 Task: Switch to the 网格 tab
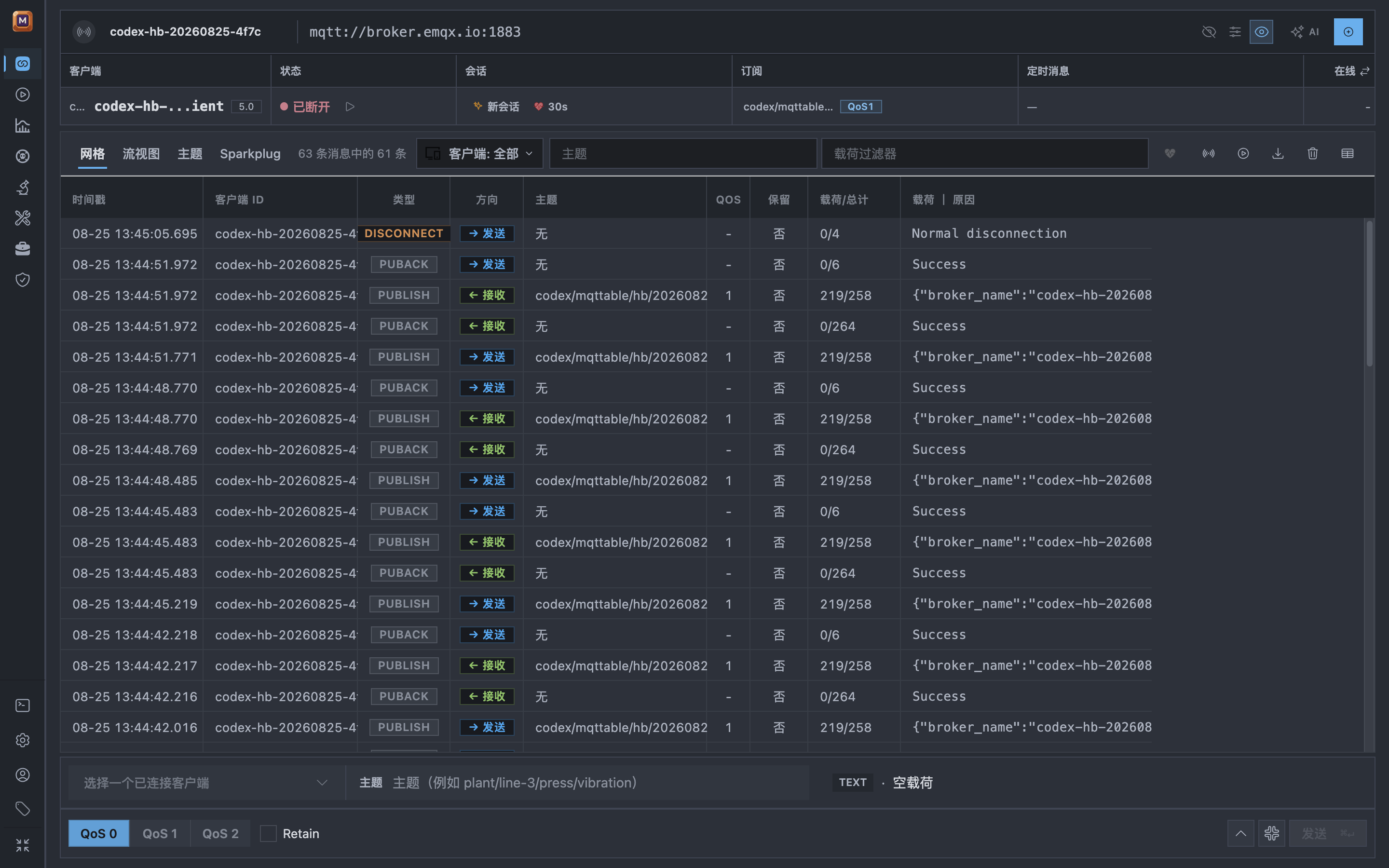(93, 153)
